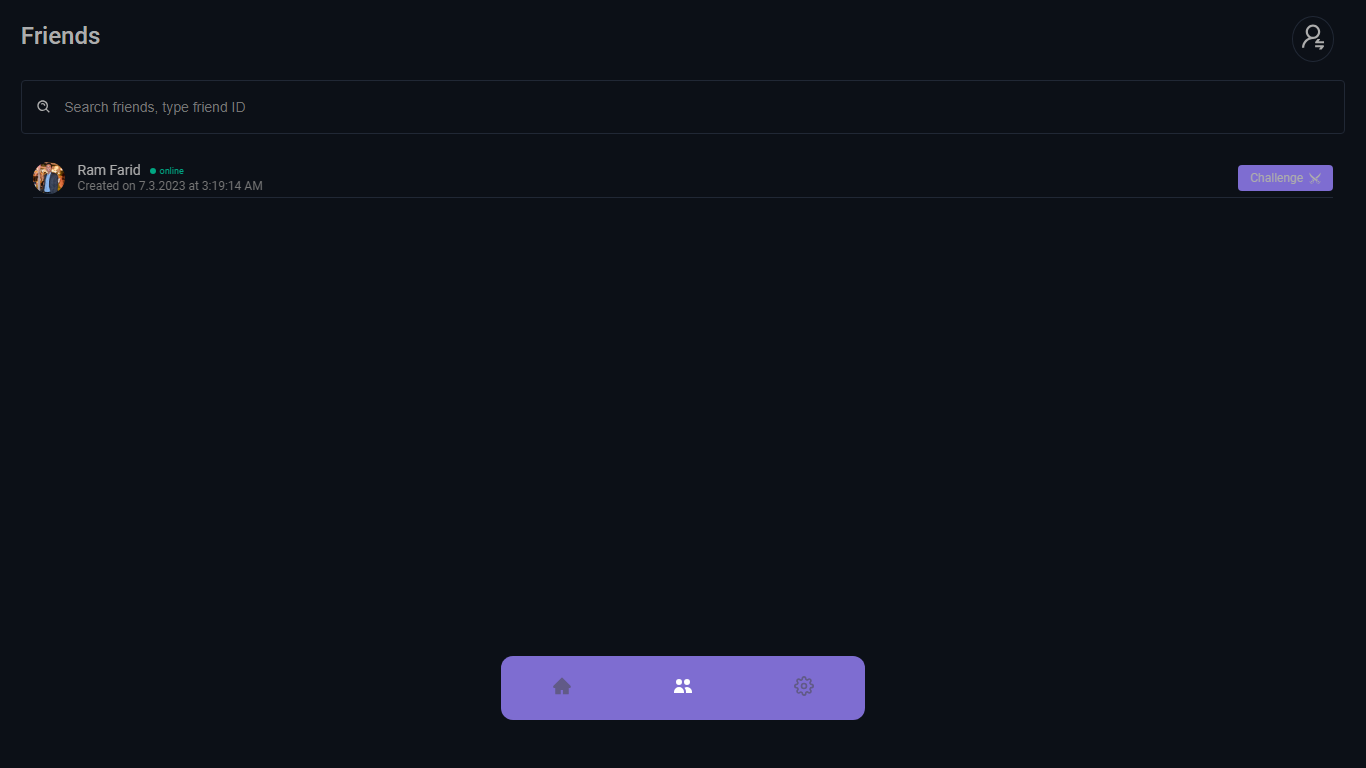This screenshot has width=1366, height=768.
Task: Challenge Ram Farid to a match
Action: [1276, 178]
